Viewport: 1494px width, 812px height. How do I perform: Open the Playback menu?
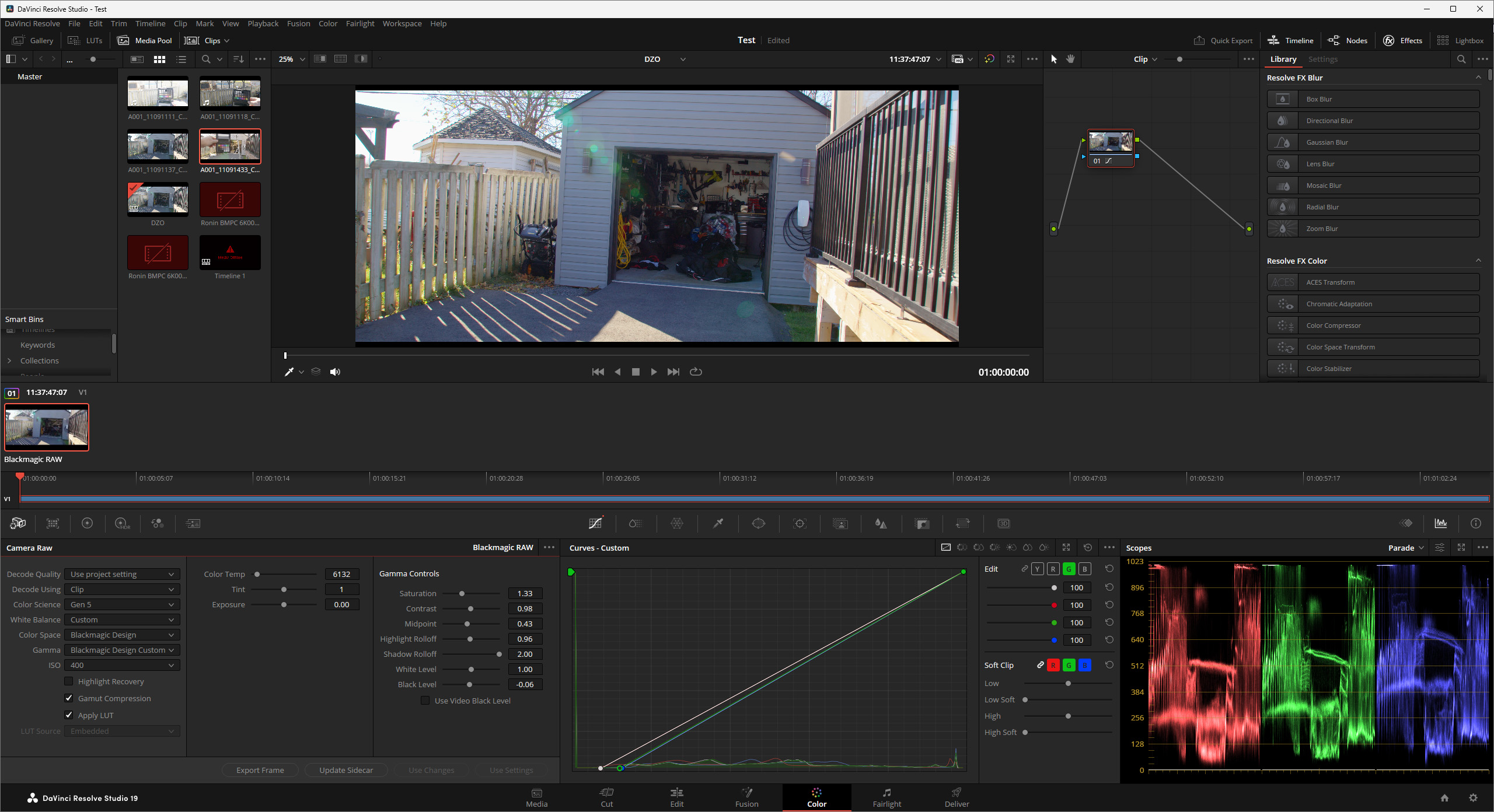[x=263, y=23]
